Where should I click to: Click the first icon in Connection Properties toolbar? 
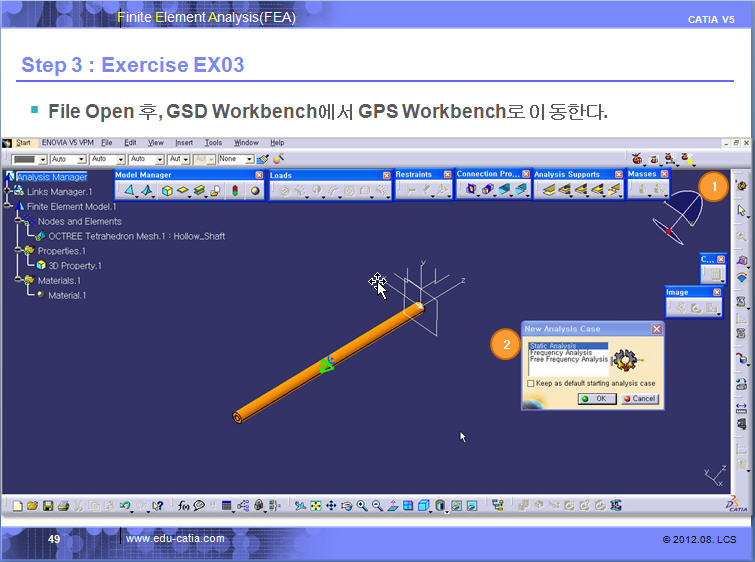tap(468, 189)
